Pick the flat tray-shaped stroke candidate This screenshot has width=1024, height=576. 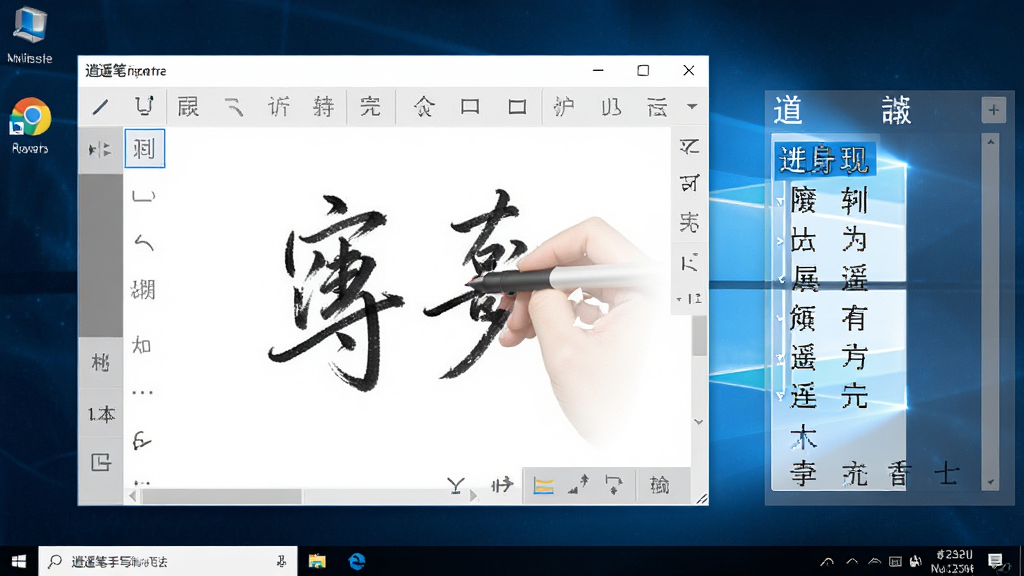click(143, 196)
